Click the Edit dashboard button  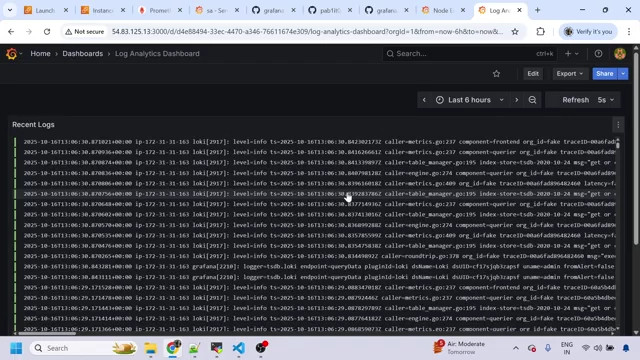533,74
